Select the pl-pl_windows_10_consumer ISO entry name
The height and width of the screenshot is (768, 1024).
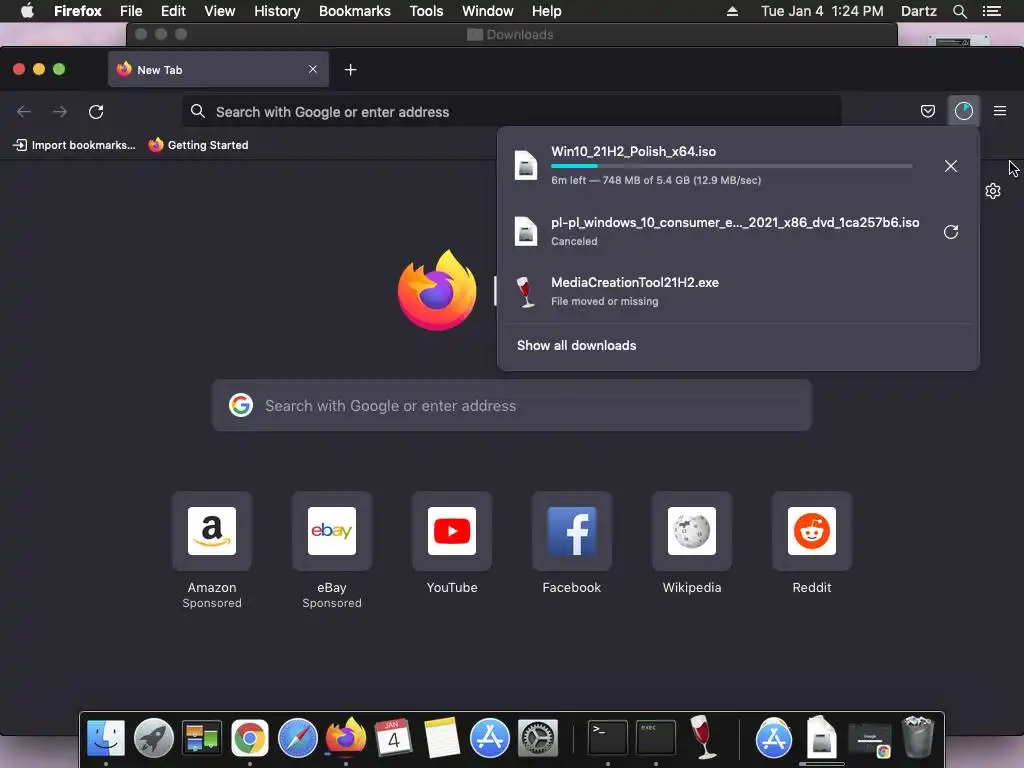click(735, 223)
